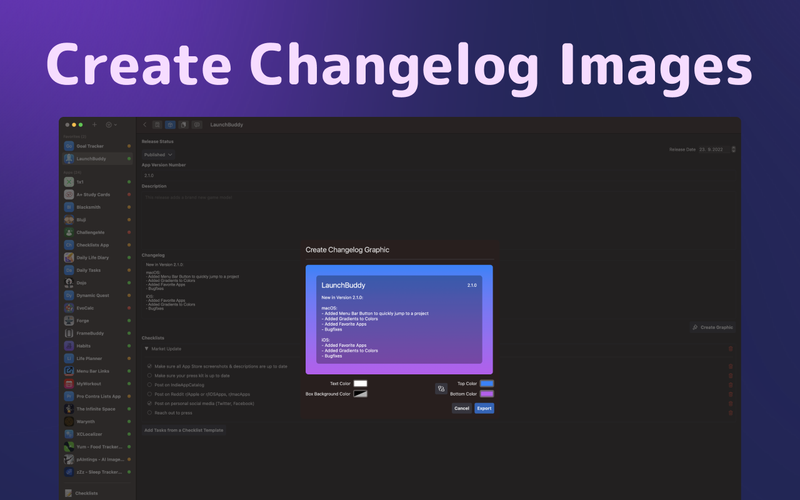The image size is (800, 500).
Task: Select the Yum - Food Tracker row
Action: 97,446
